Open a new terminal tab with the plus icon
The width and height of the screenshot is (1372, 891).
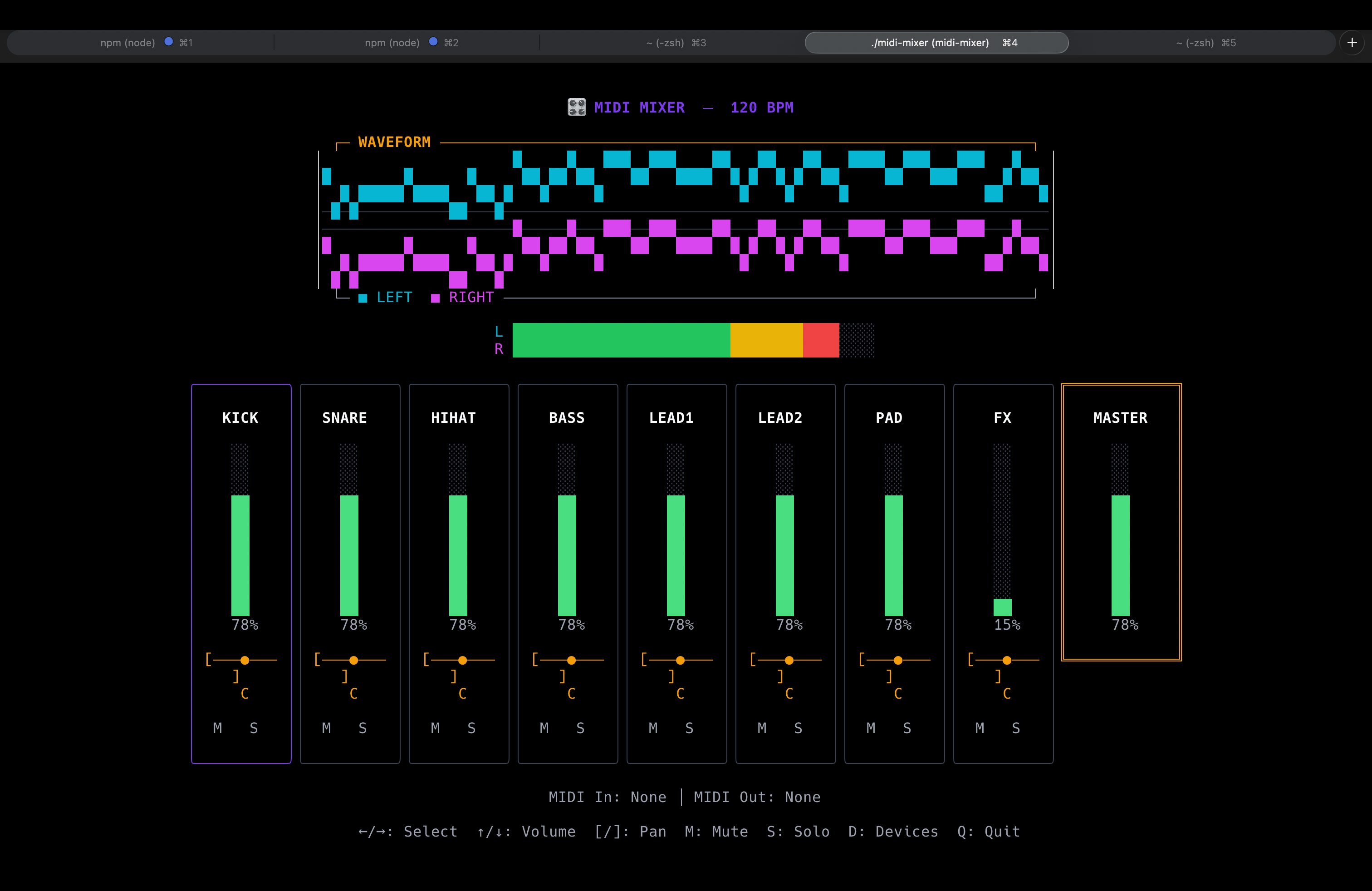point(1352,42)
